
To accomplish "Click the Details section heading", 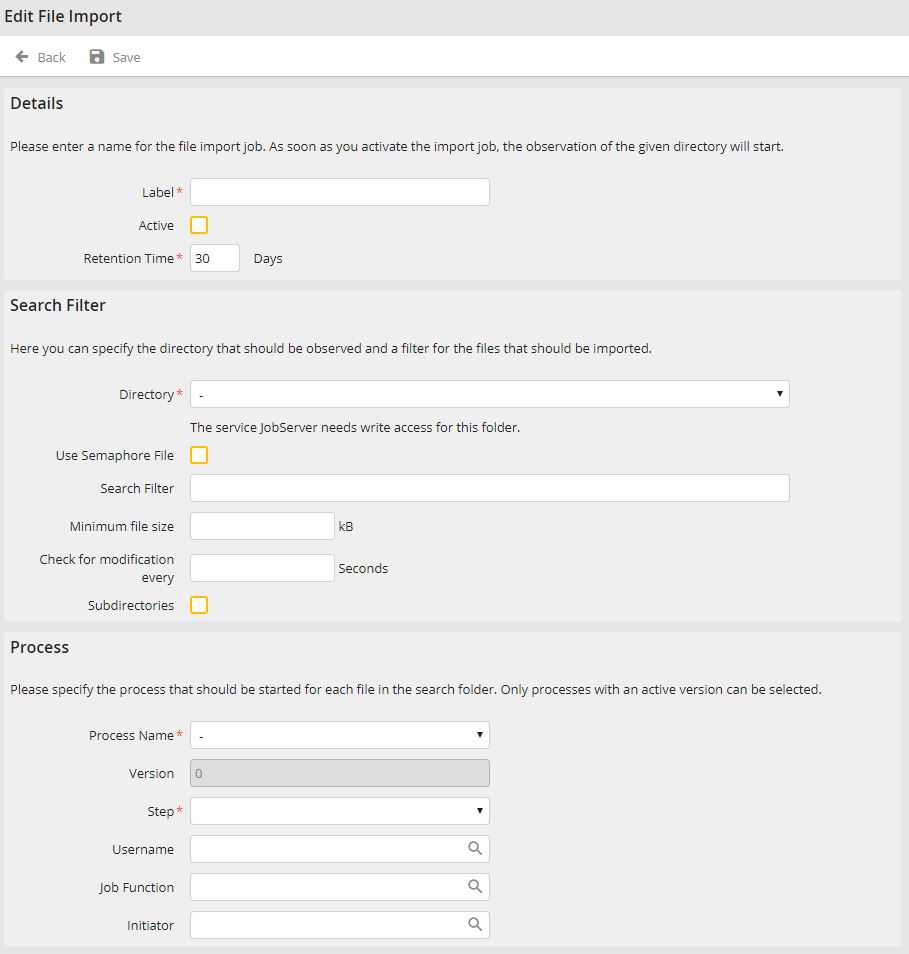I will tap(37, 103).
